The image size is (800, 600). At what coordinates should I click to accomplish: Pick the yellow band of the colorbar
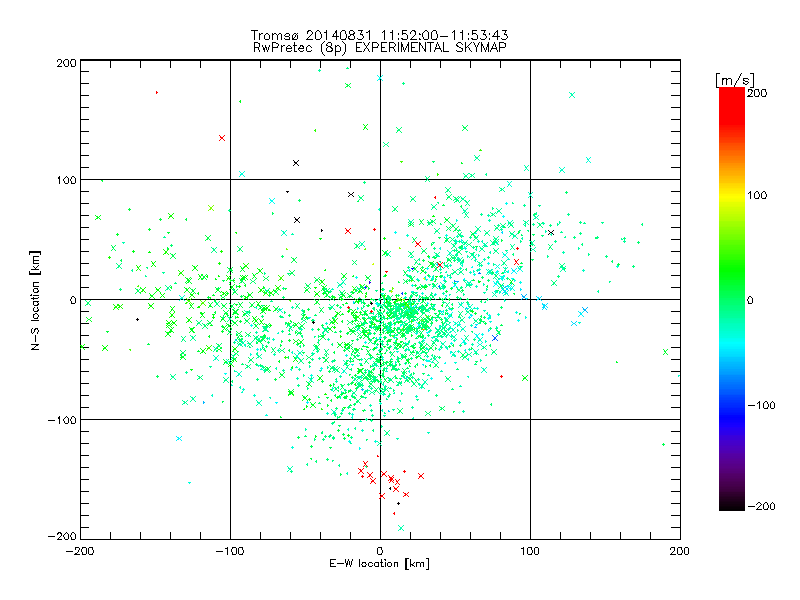tap(732, 195)
